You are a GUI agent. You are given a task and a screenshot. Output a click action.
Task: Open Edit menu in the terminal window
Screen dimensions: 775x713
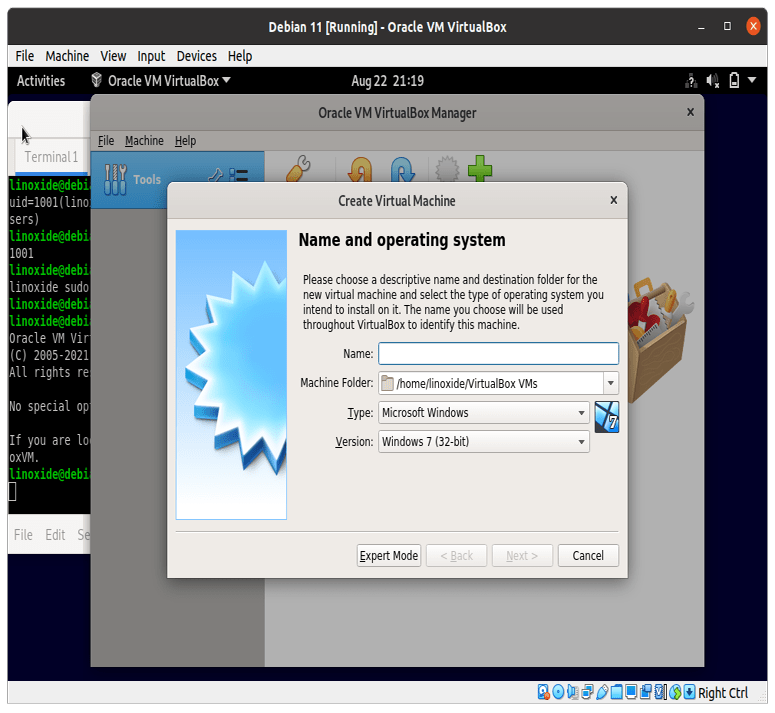pyautogui.click(x=55, y=535)
